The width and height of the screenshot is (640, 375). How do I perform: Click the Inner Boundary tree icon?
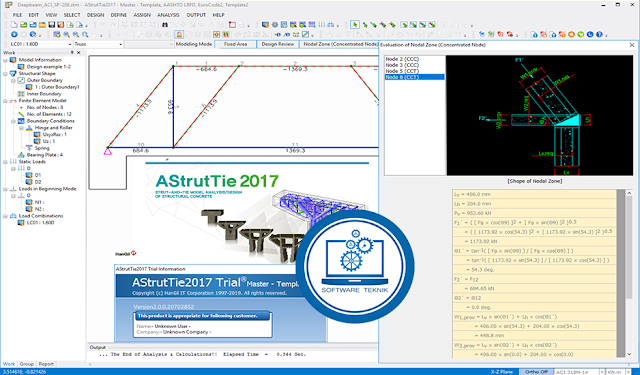21,94
